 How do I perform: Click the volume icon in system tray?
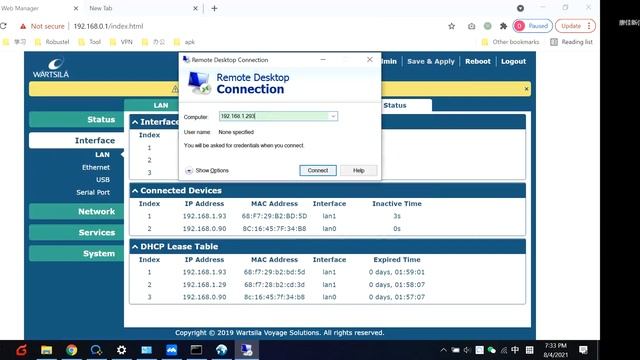coord(467,350)
